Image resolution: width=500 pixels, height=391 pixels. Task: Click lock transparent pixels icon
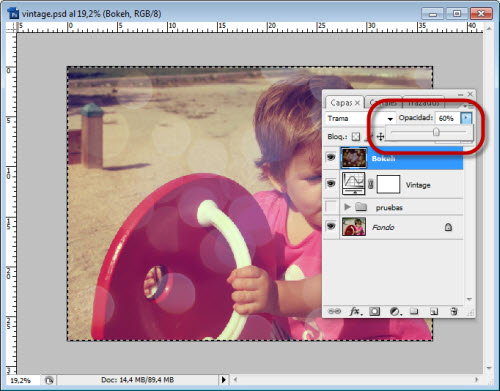click(356, 136)
